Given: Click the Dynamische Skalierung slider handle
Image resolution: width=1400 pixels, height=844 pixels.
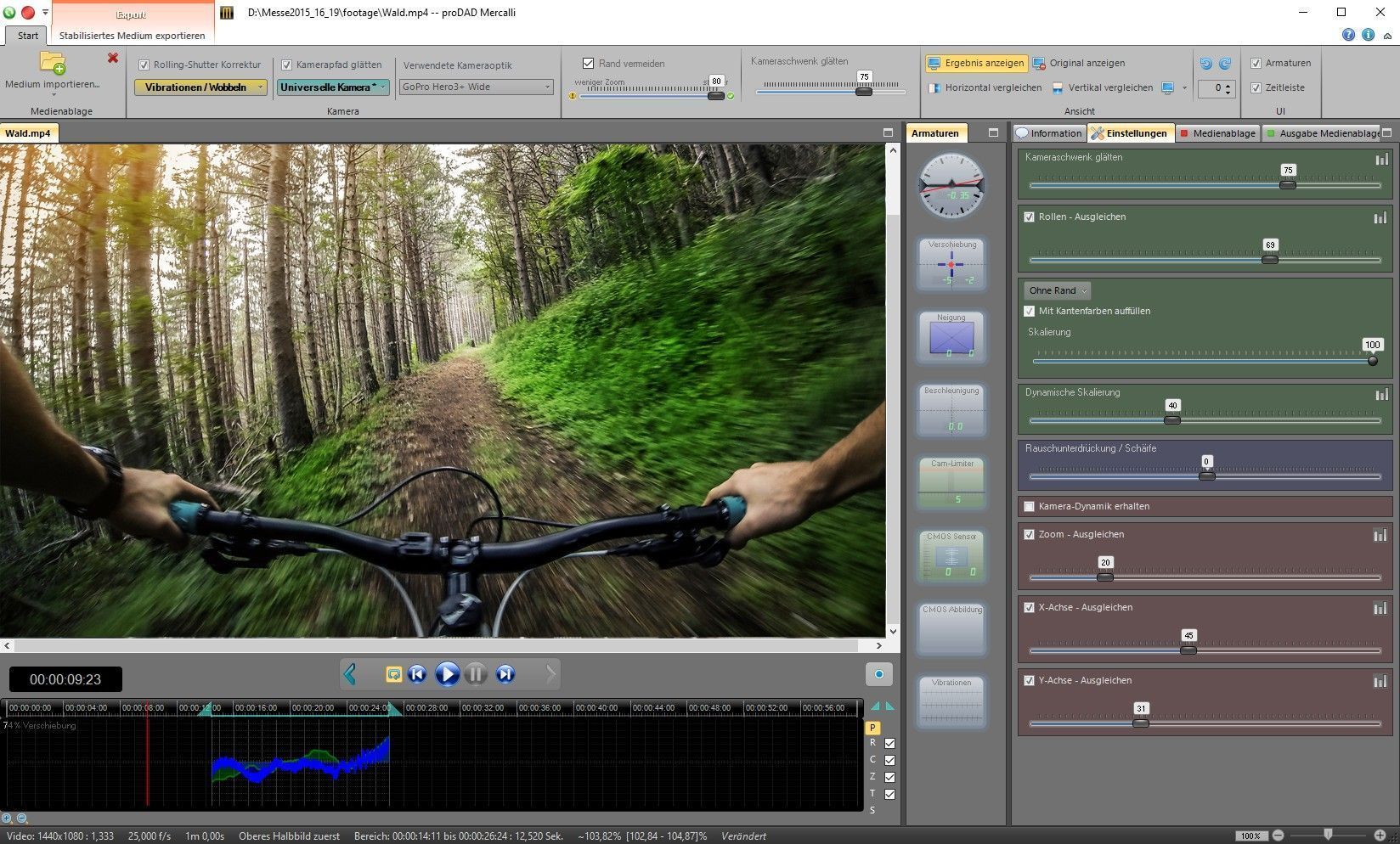Looking at the screenshot, I should 1171,419.
